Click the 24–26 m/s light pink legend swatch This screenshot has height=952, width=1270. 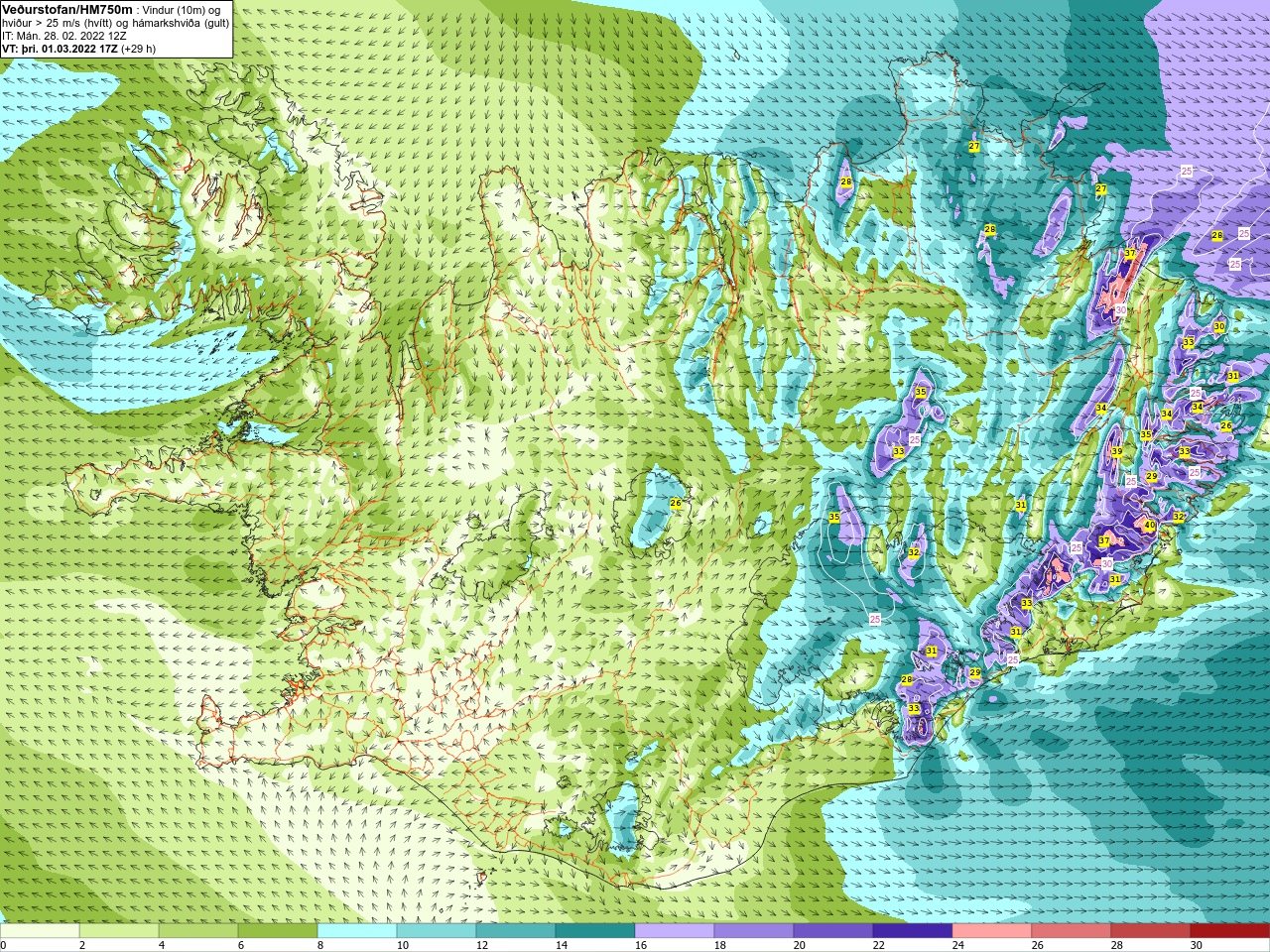(992, 931)
